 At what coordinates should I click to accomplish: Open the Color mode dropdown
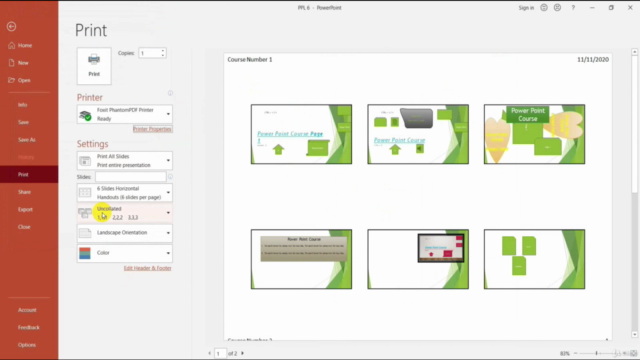coord(124,253)
